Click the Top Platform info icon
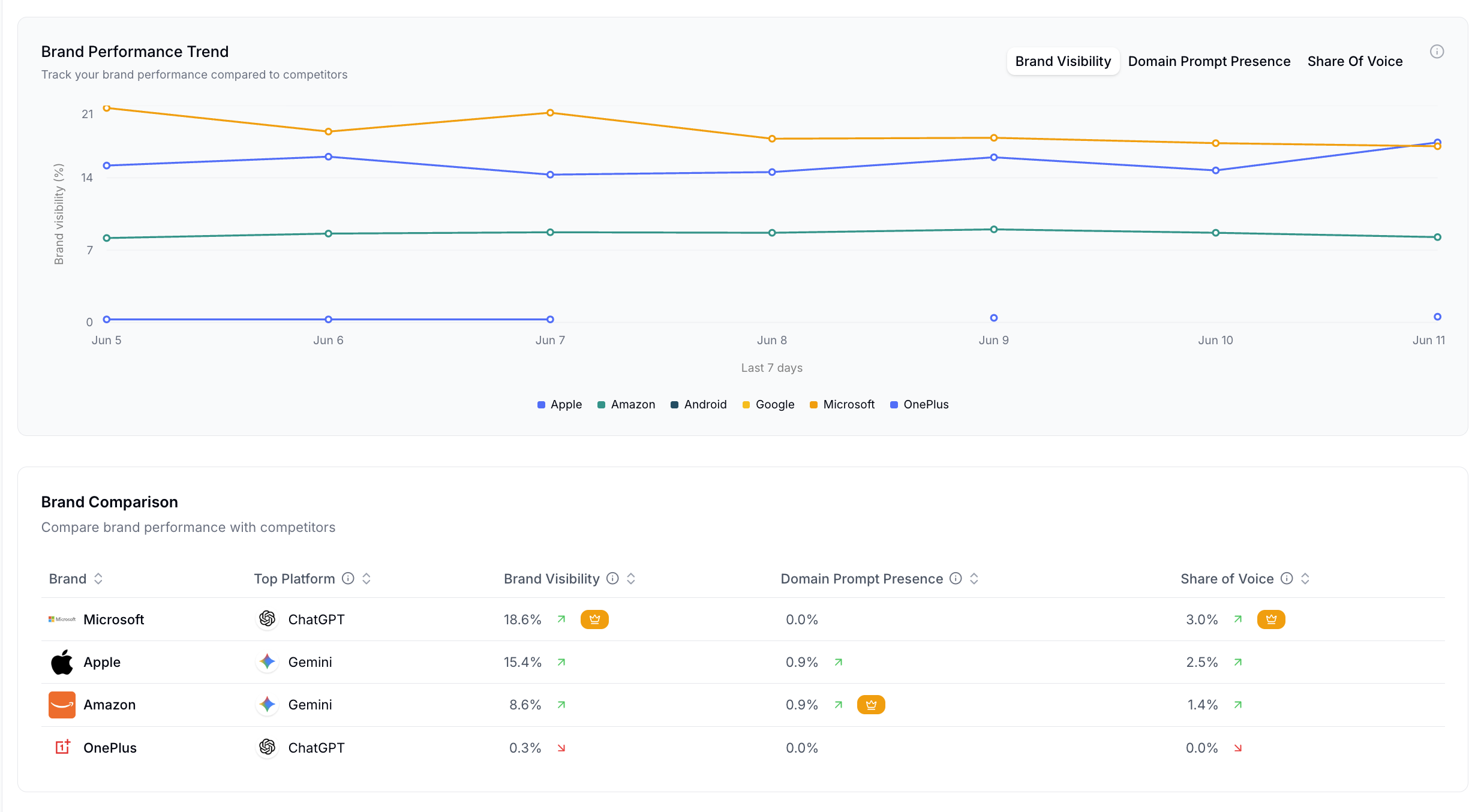Screen dimensions: 1484x812 348,578
